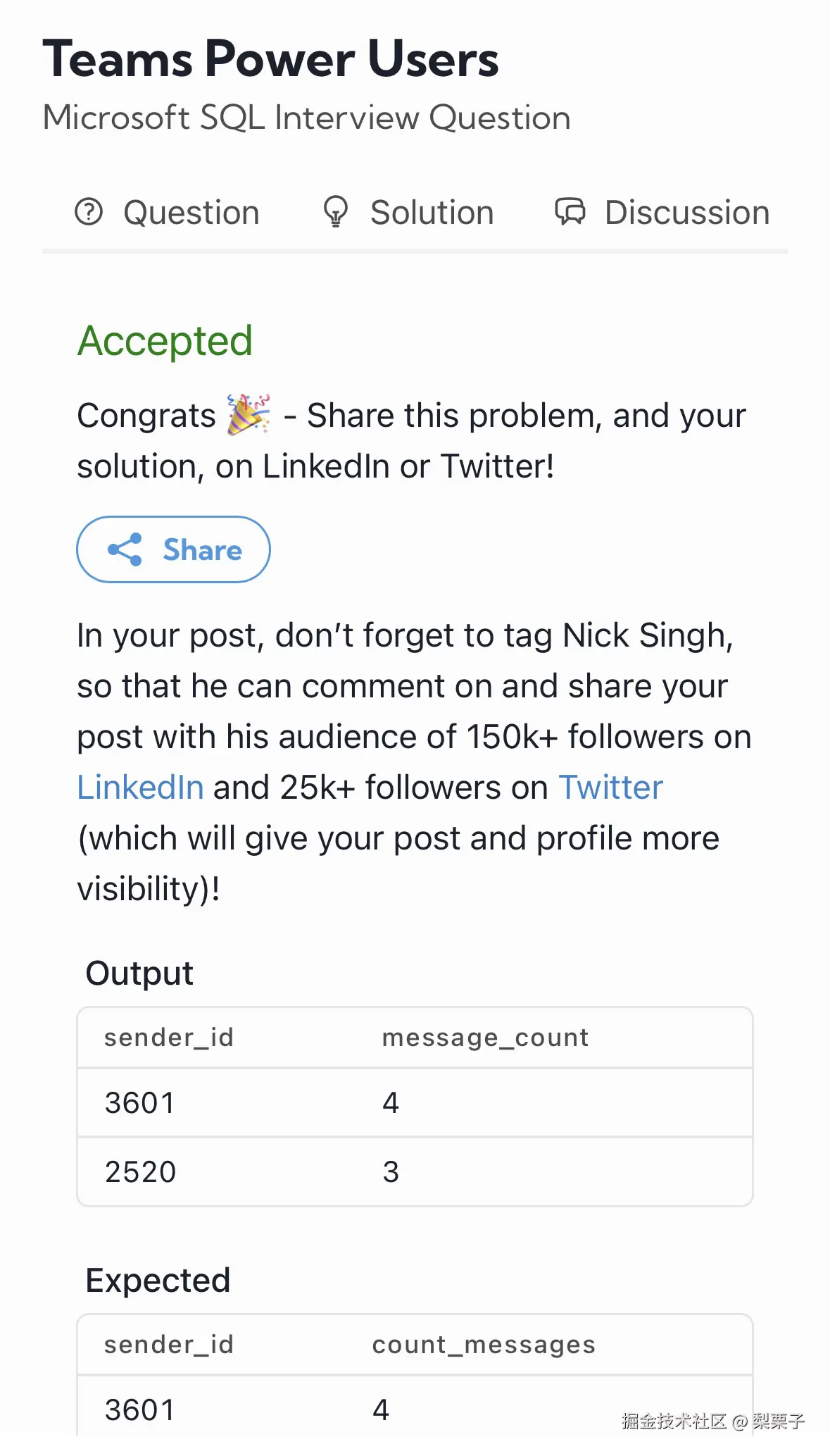Click the message_count column header
Viewport: 830px width, 1456px height.
tap(485, 1038)
